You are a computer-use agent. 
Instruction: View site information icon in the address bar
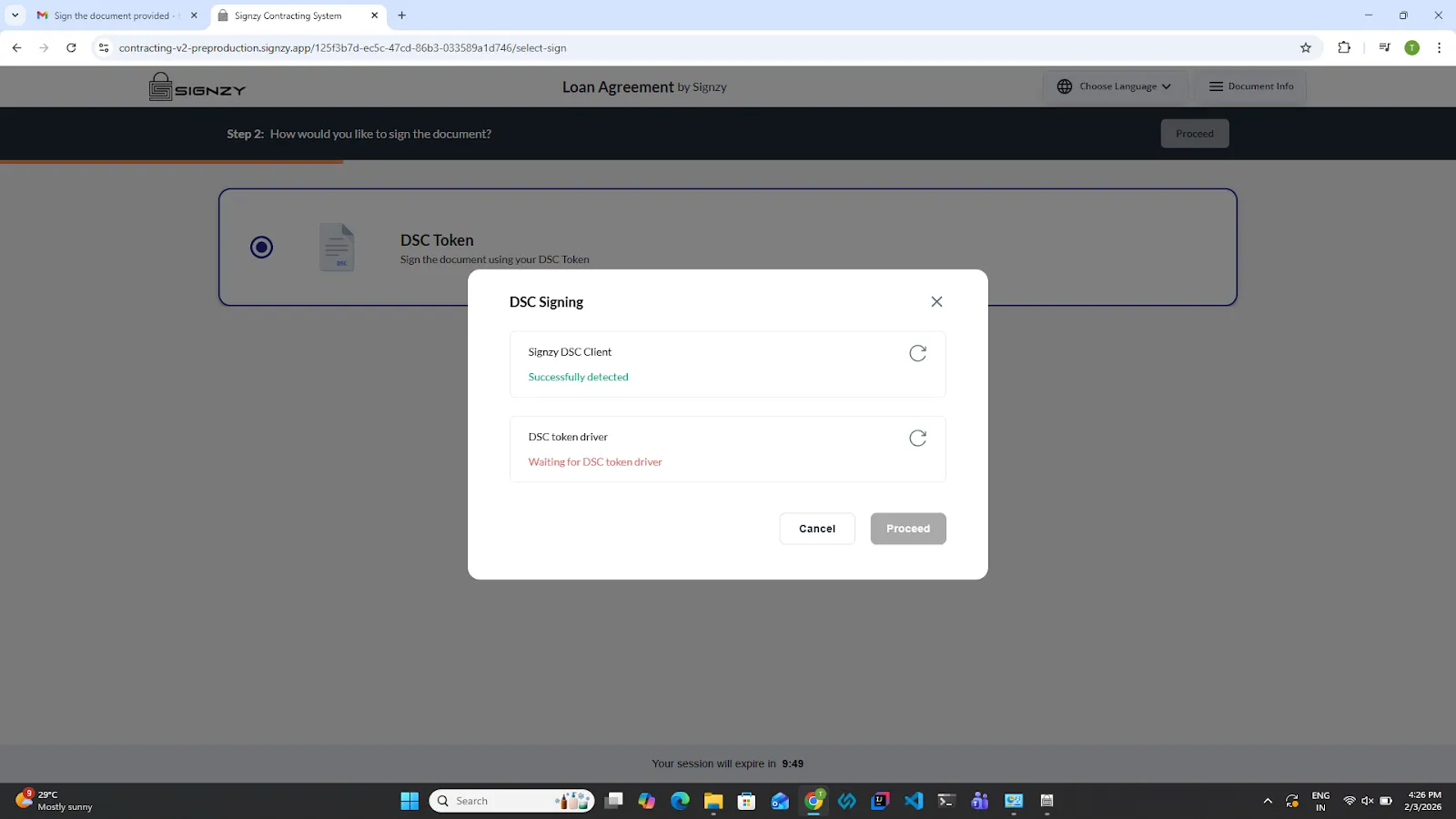(104, 48)
